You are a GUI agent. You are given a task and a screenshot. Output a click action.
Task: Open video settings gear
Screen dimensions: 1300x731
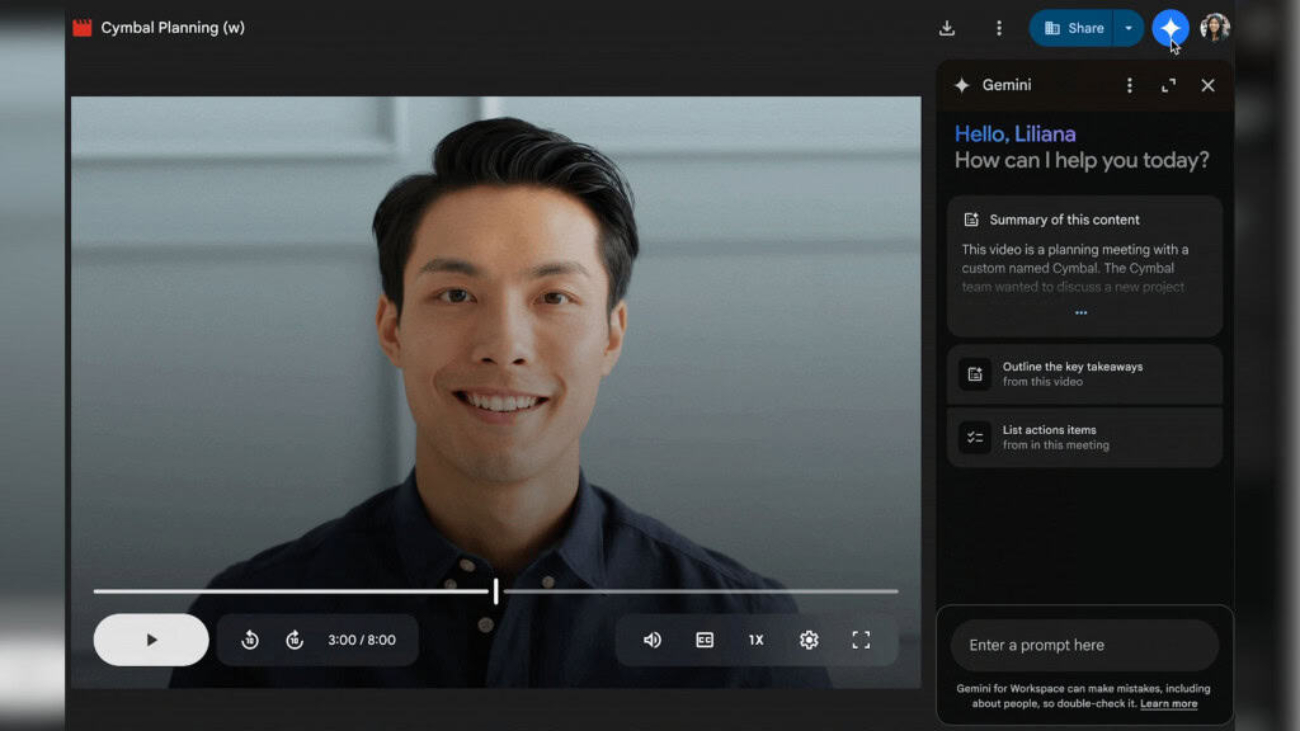809,640
